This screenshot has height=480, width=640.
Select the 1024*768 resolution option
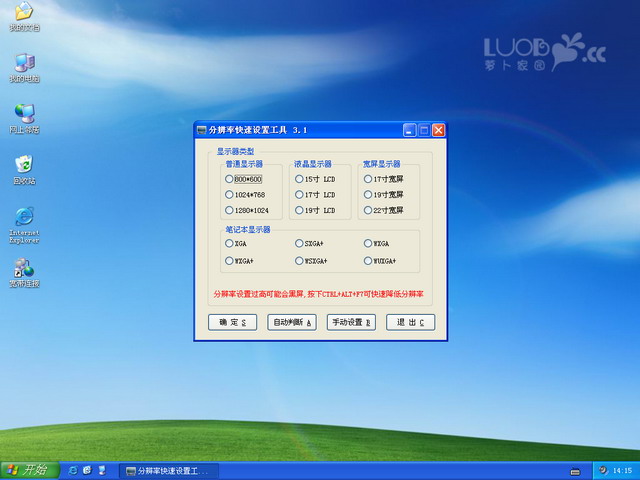(x=245, y=195)
